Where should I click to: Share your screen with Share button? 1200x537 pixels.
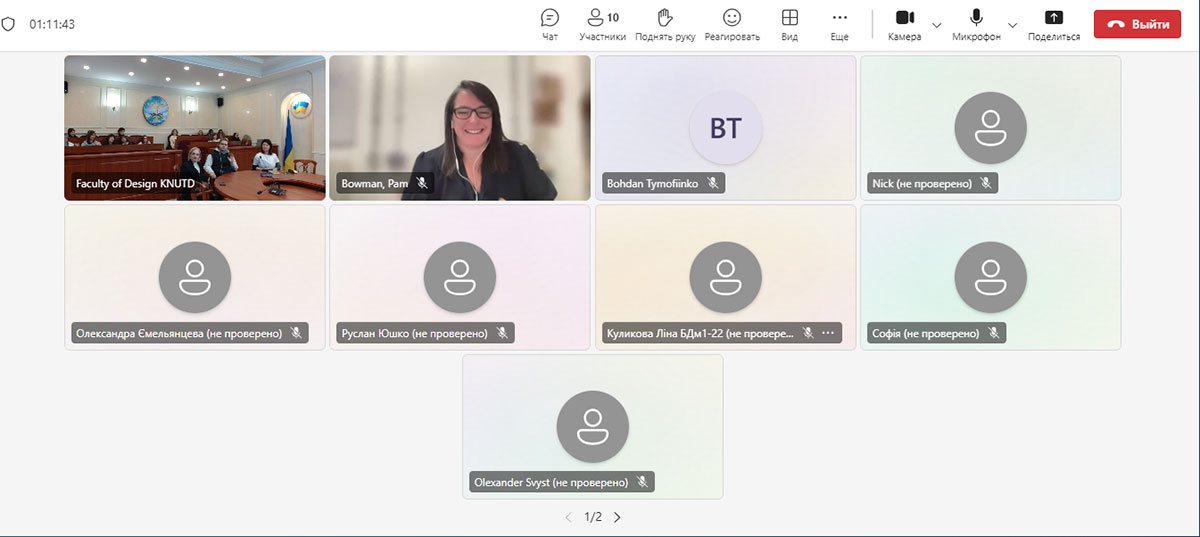[x=1054, y=24]
